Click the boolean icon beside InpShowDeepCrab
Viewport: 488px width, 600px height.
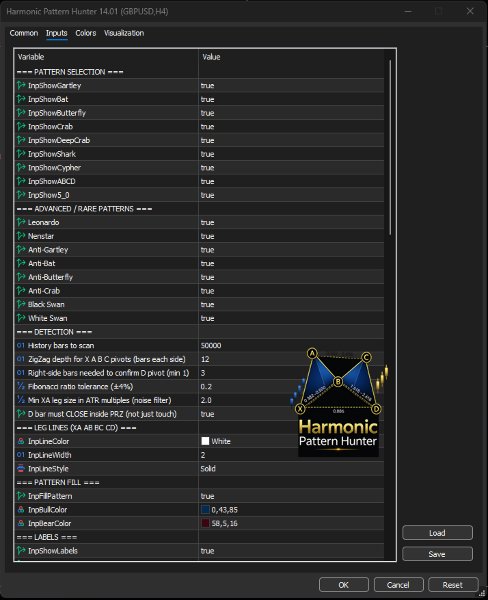[x=21, y=140]
